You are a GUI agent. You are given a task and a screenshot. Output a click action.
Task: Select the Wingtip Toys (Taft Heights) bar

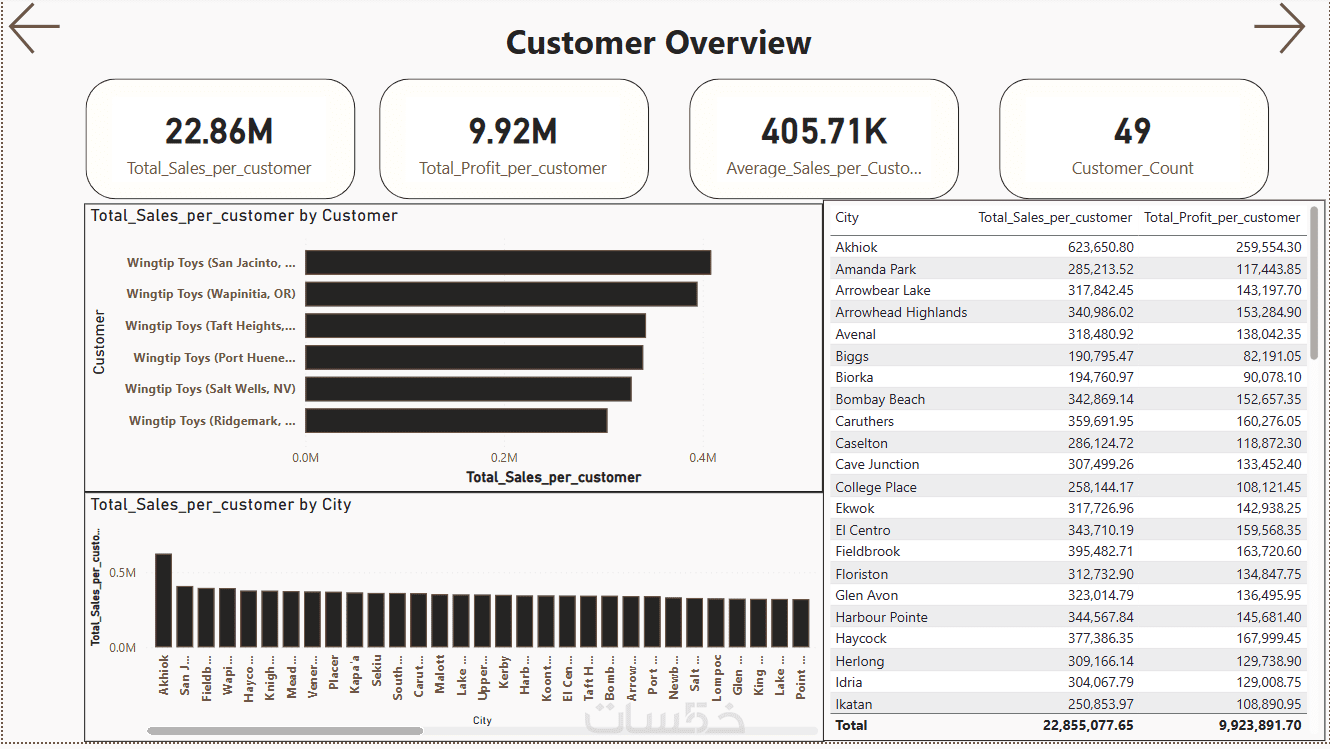pos(475,326)
